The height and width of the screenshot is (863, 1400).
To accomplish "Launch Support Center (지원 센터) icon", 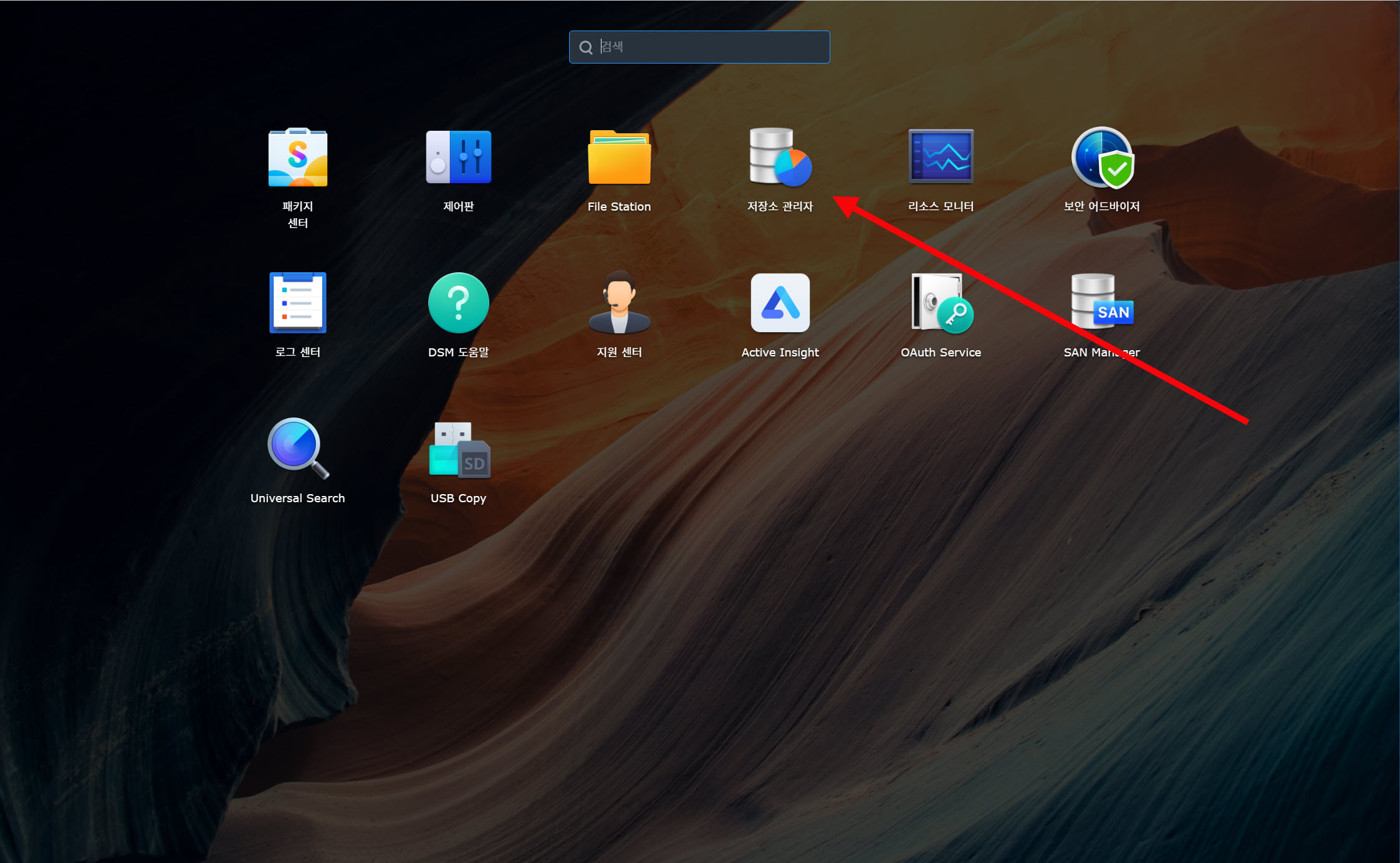I will (619, 303).
